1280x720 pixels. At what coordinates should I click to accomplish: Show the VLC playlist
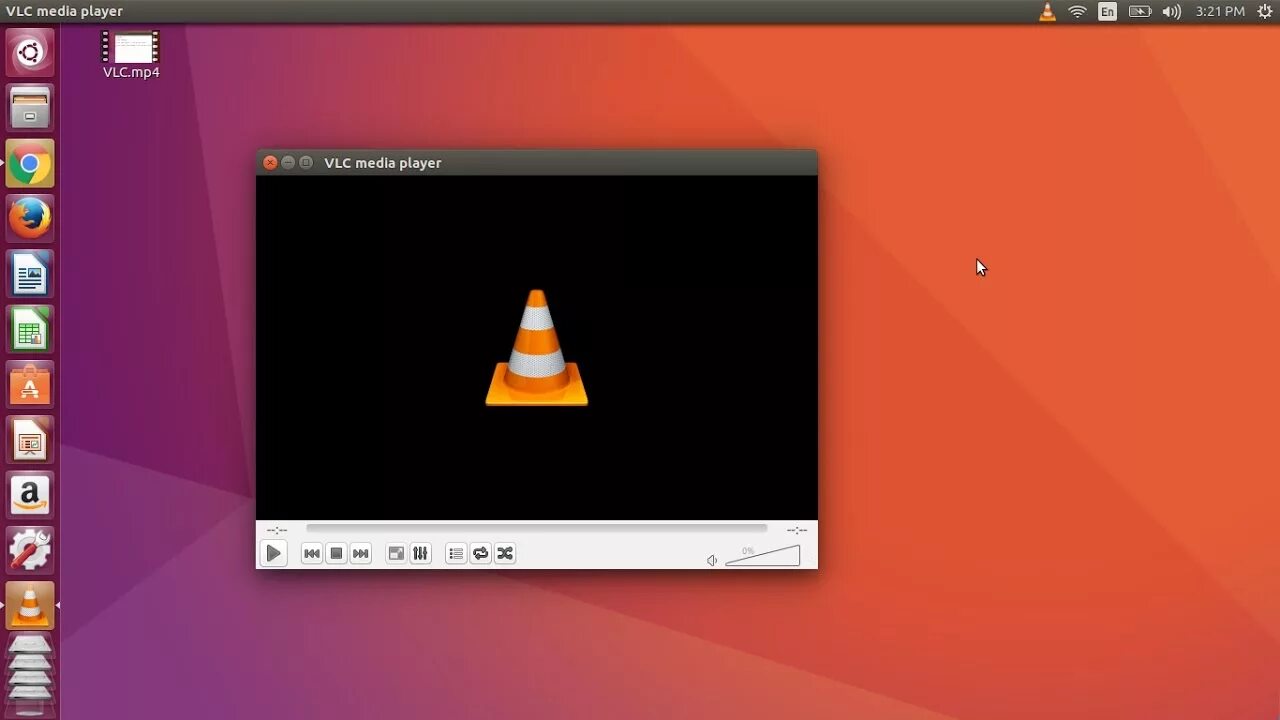click(456, 553)
